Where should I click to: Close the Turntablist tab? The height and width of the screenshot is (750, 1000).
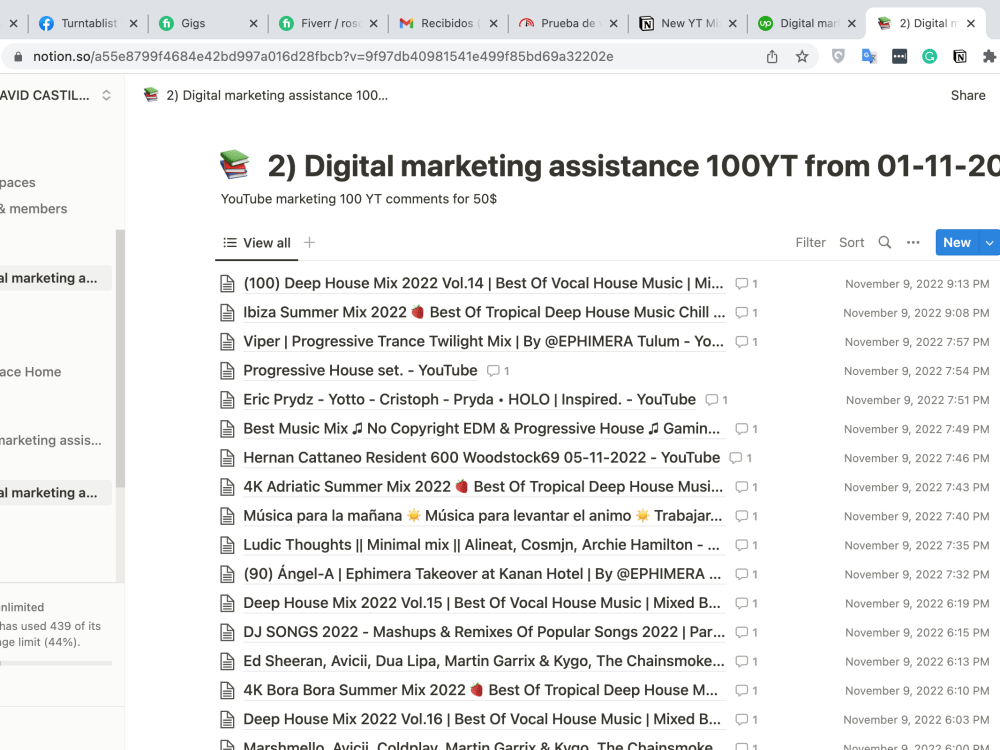tap(133, 24)
